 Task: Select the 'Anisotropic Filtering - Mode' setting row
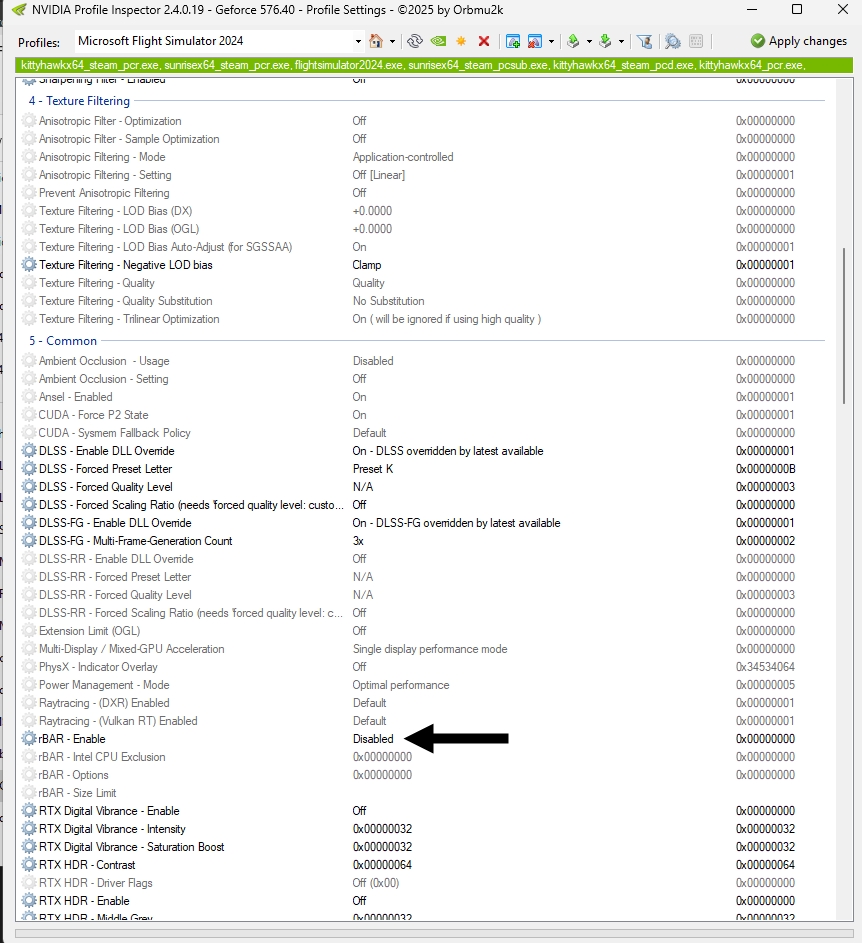tap(421, 157)
